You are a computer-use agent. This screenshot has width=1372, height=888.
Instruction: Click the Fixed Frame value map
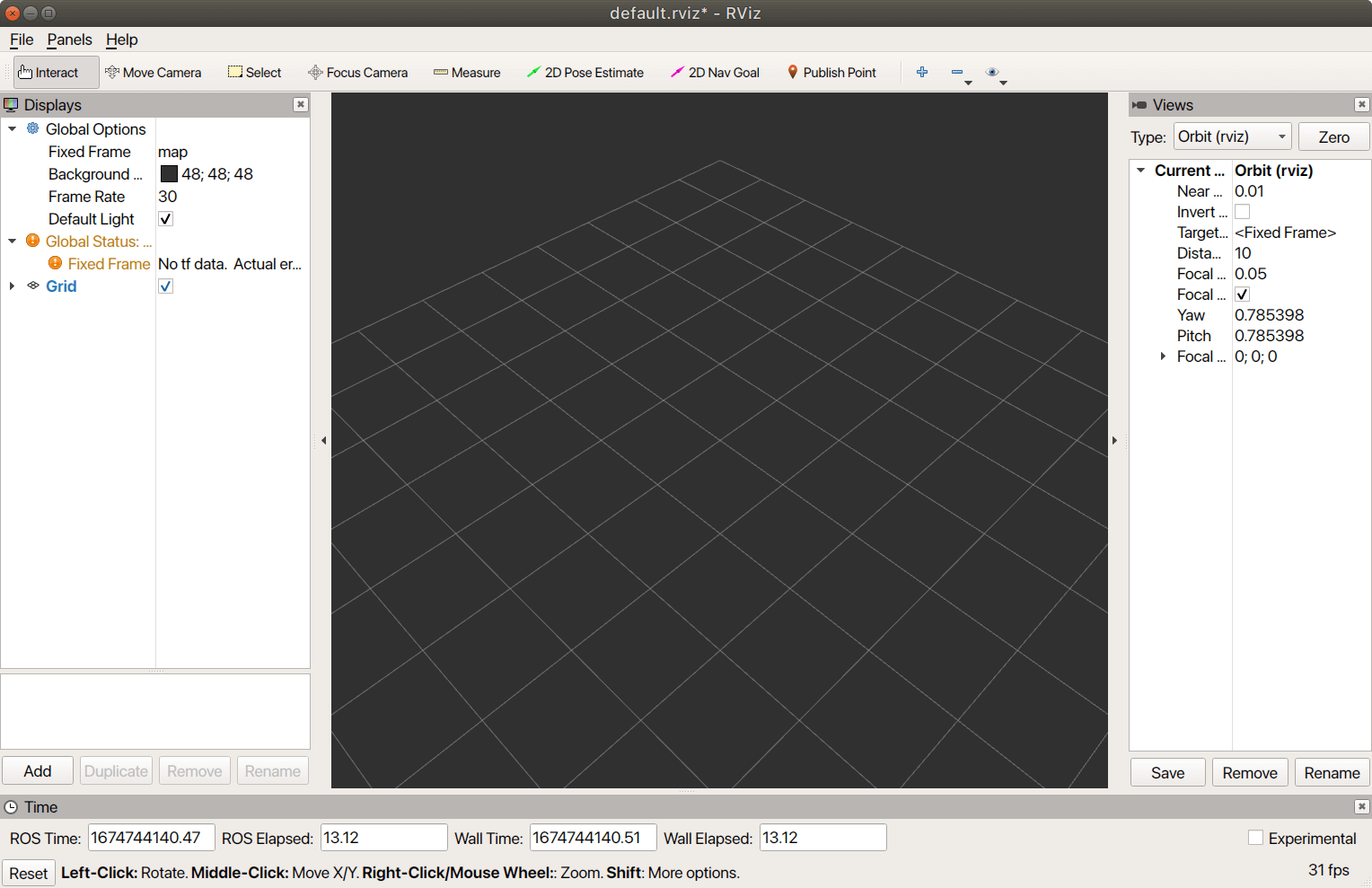(x=172, y=152)
